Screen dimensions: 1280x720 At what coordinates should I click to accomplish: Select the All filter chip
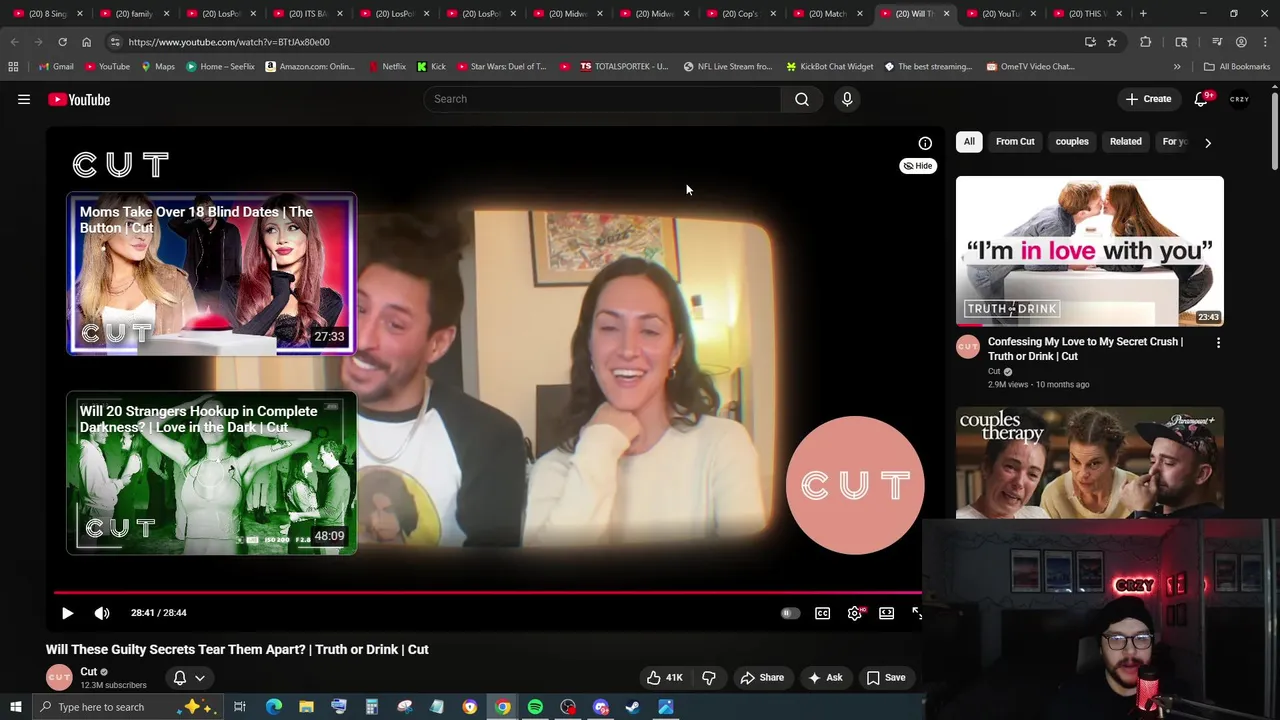[x=969, y=142]
